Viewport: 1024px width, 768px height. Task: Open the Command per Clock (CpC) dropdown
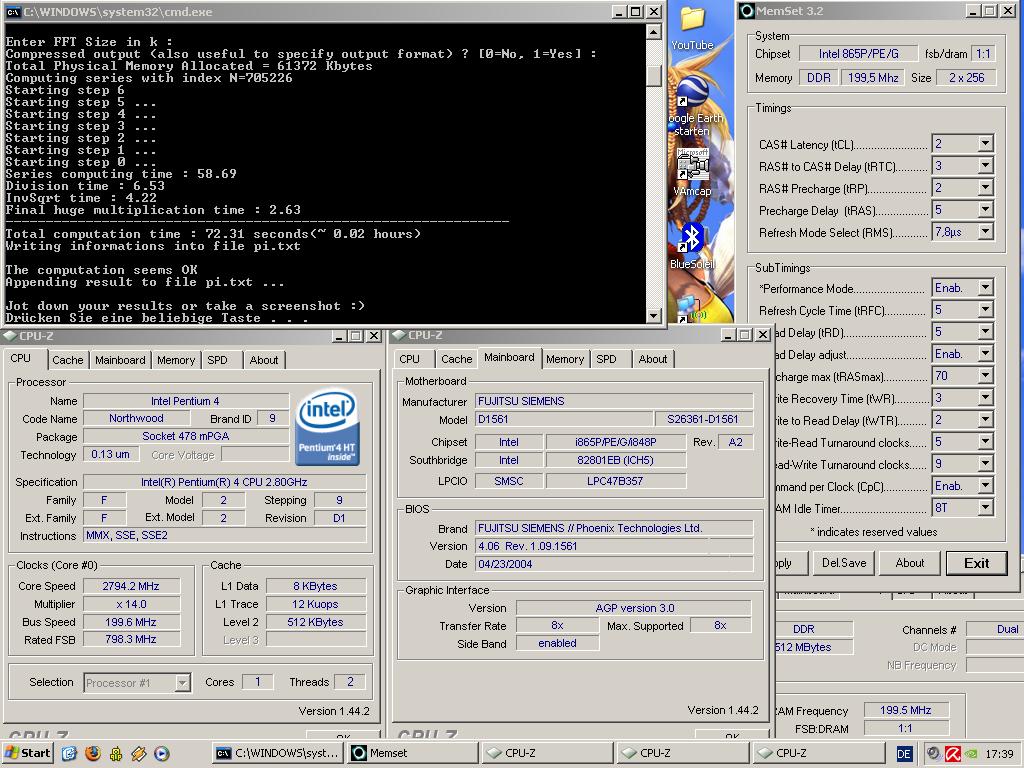(985, 486)
